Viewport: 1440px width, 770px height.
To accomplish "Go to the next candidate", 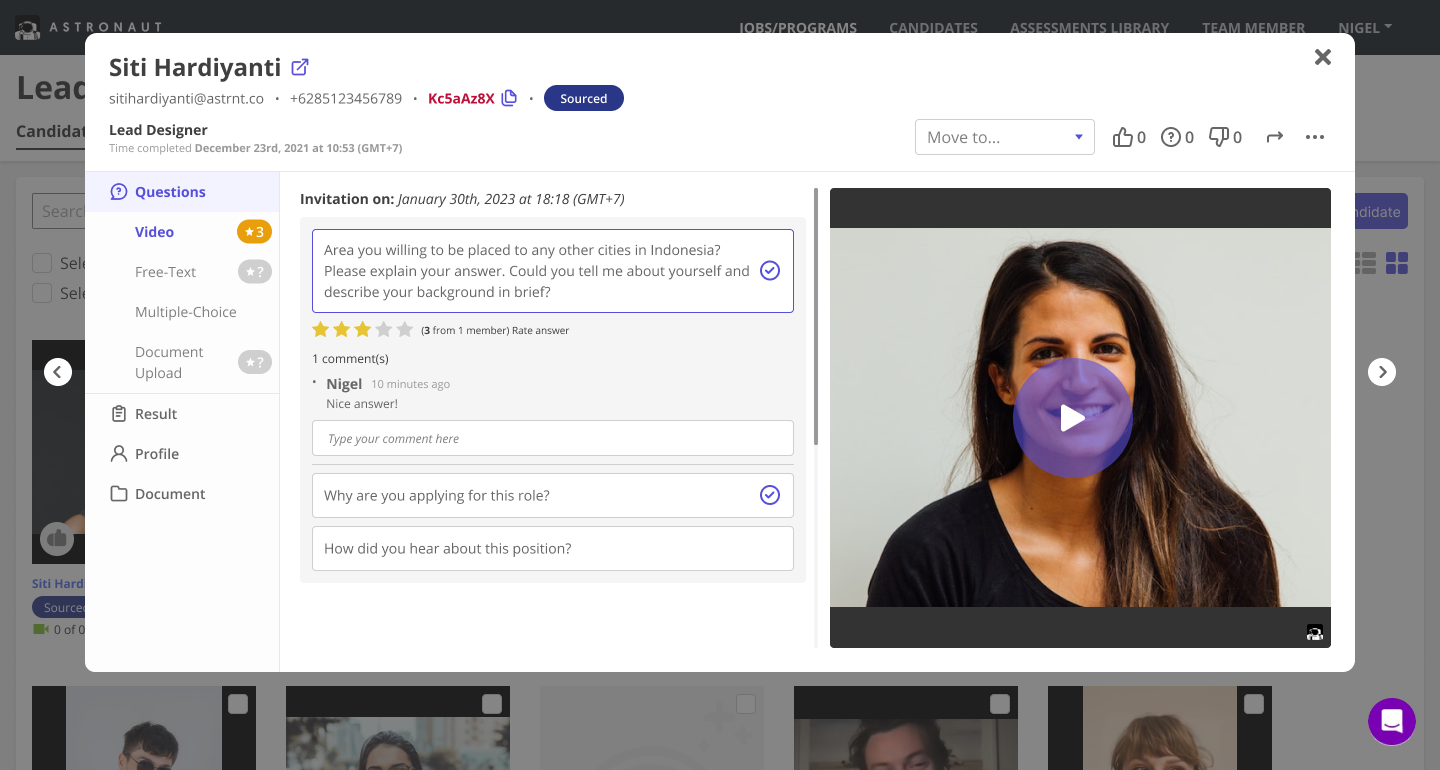I will point(1382,372).
